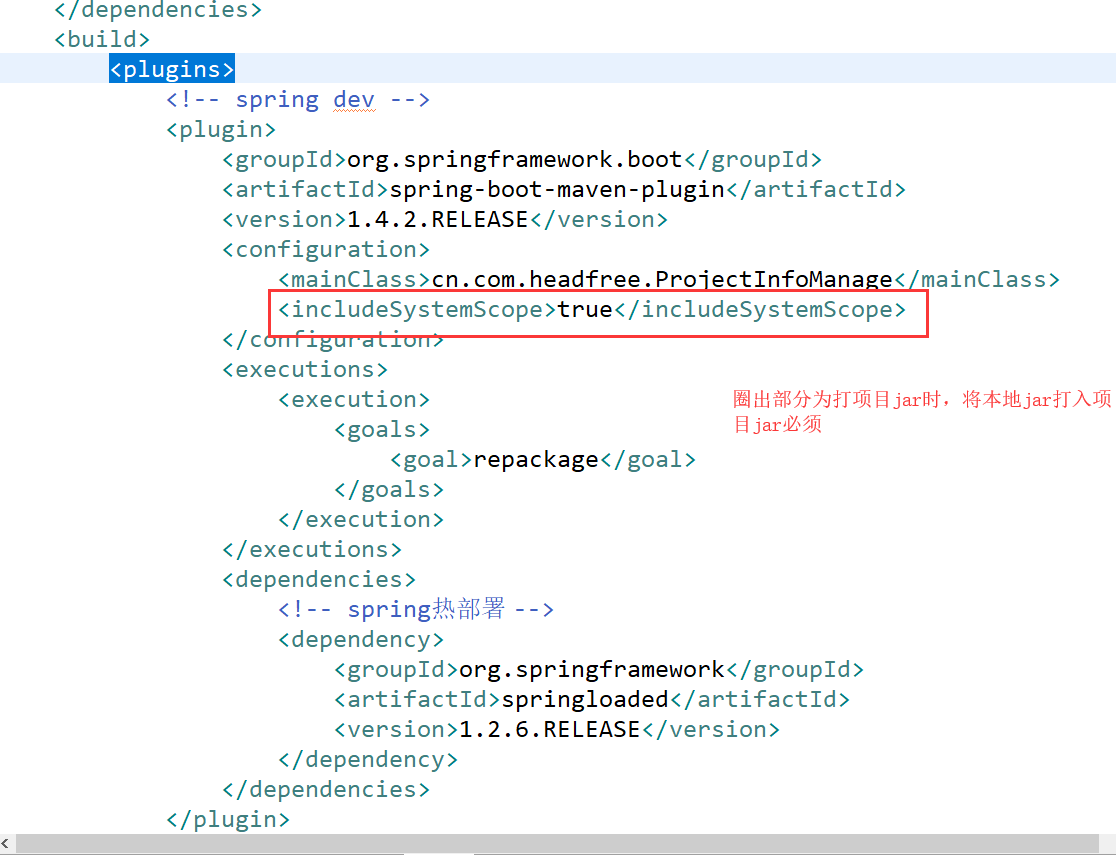Click the <goals> opening tag
The width and height of the screenshot is (1116, 855).
click(x=382, y=430)
